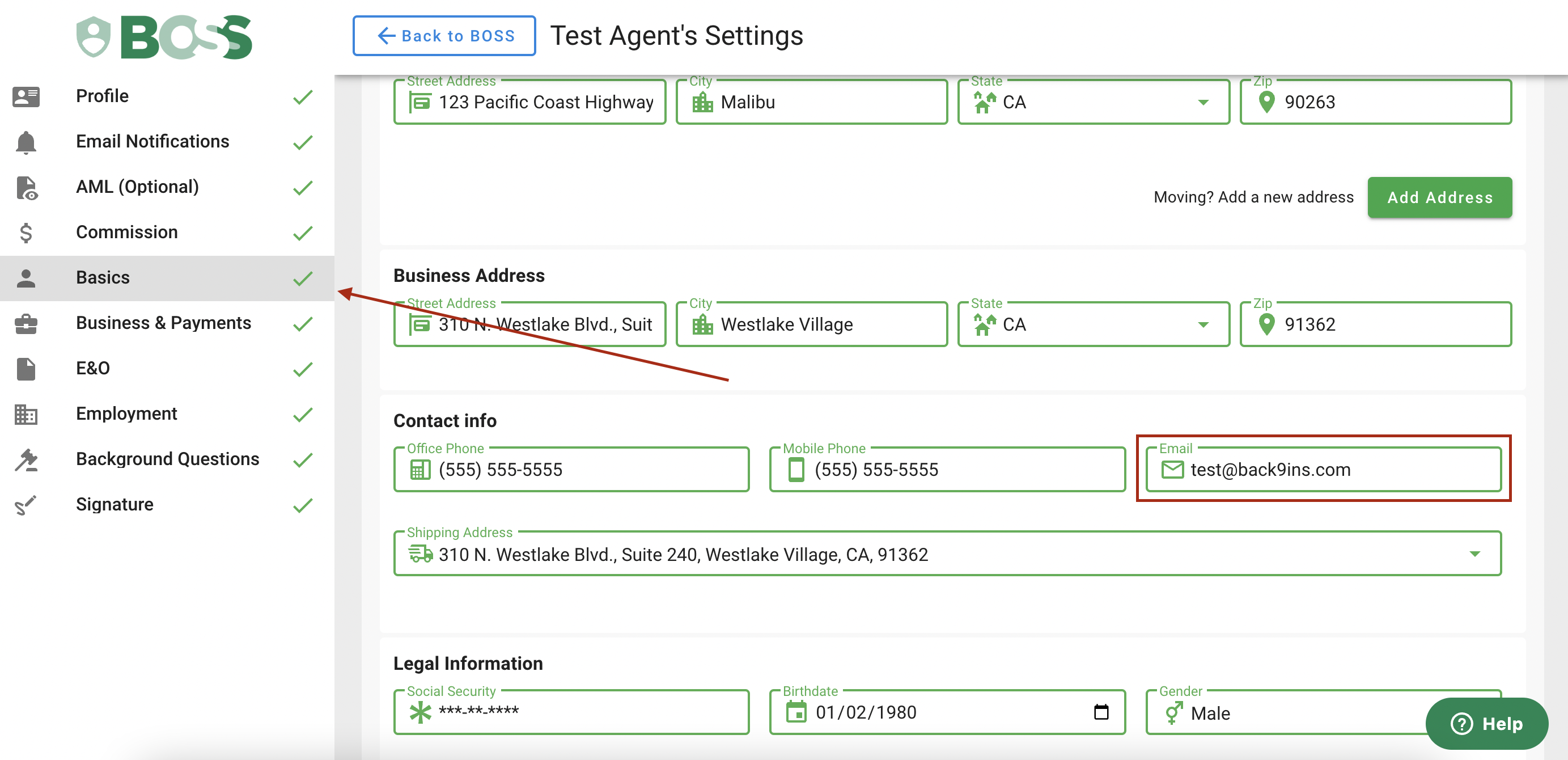1568x760 pixels.
Task: Click the dollar sign Commission icon
Action: click(26, 233)
